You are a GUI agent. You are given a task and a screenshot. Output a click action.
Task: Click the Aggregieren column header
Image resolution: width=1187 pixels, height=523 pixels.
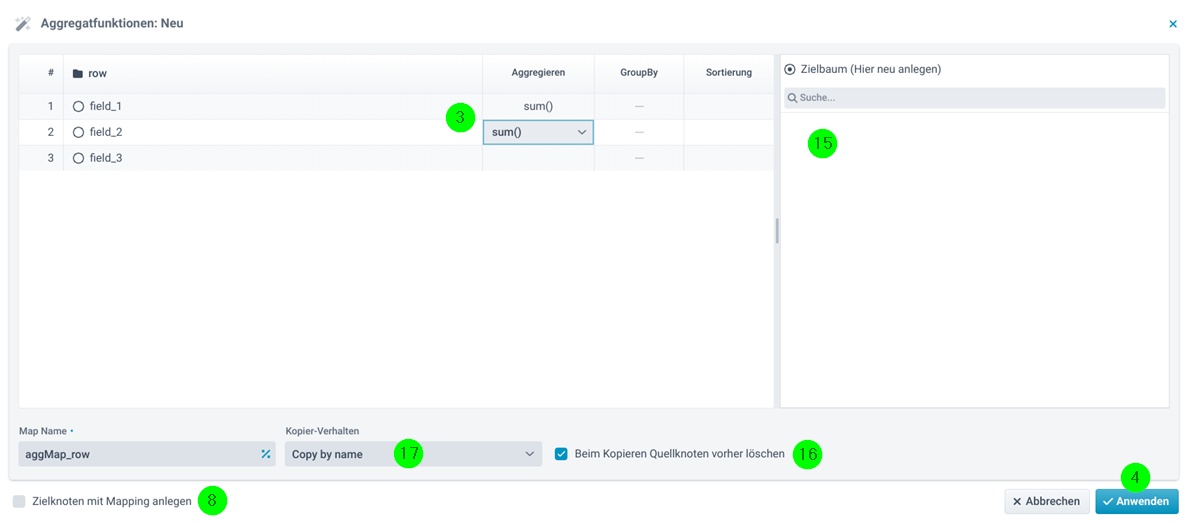[x=538, y=73]
